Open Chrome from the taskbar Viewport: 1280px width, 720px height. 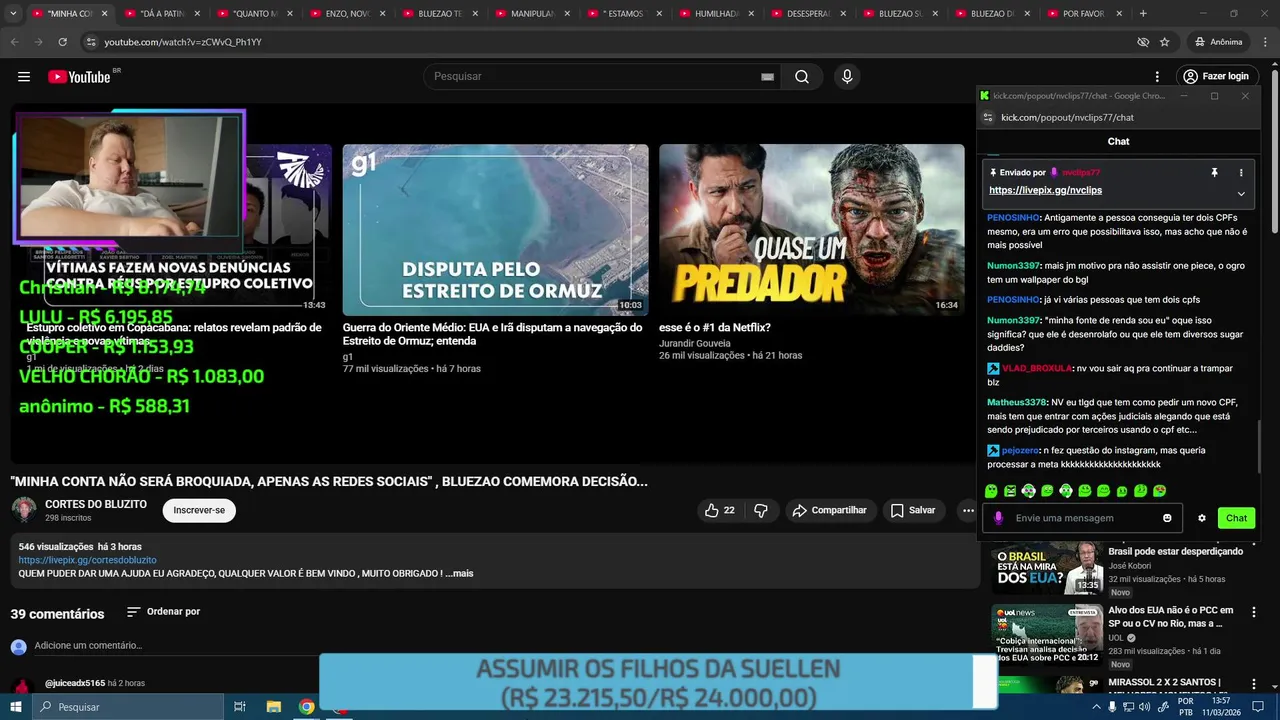point(307,707)
